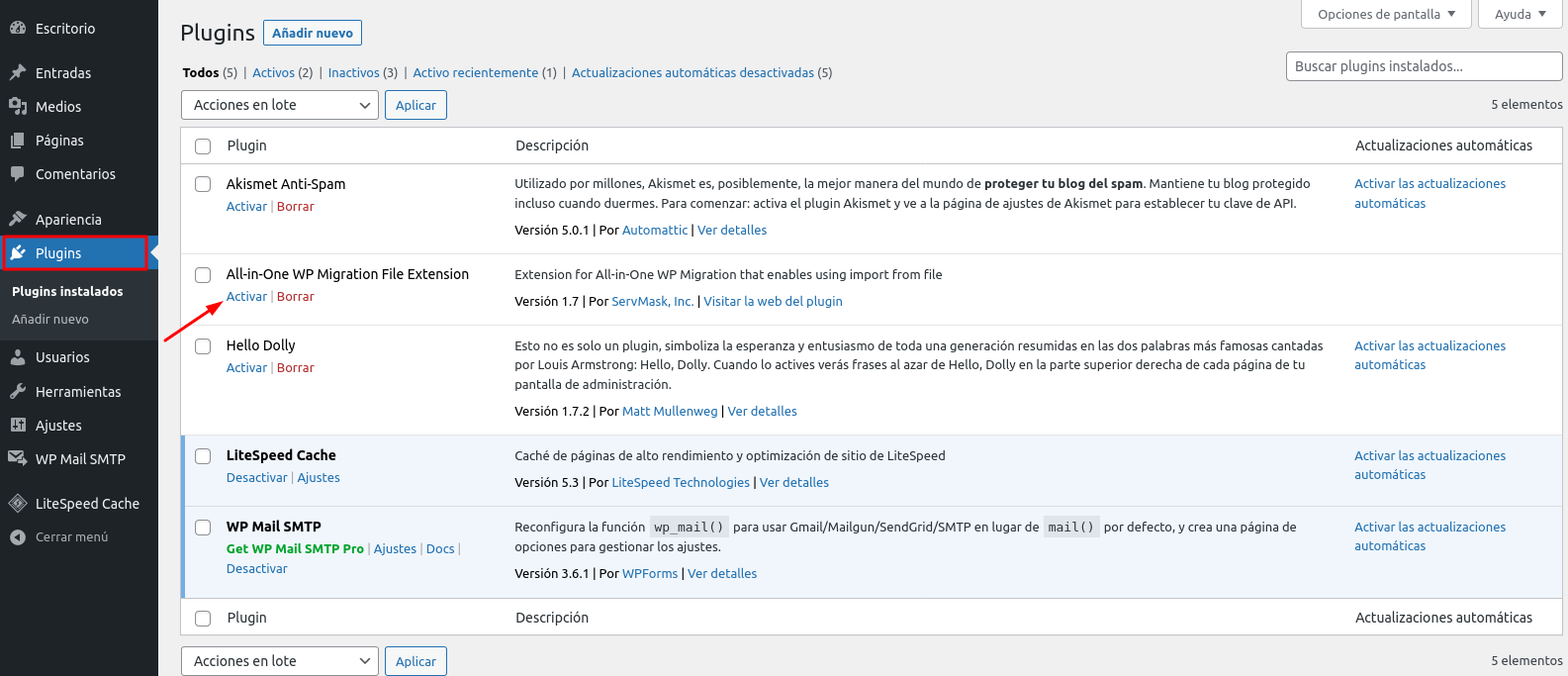Delete the Hello Dolly plugin
Screen dimensions: 1568x676
coord(295,368)
